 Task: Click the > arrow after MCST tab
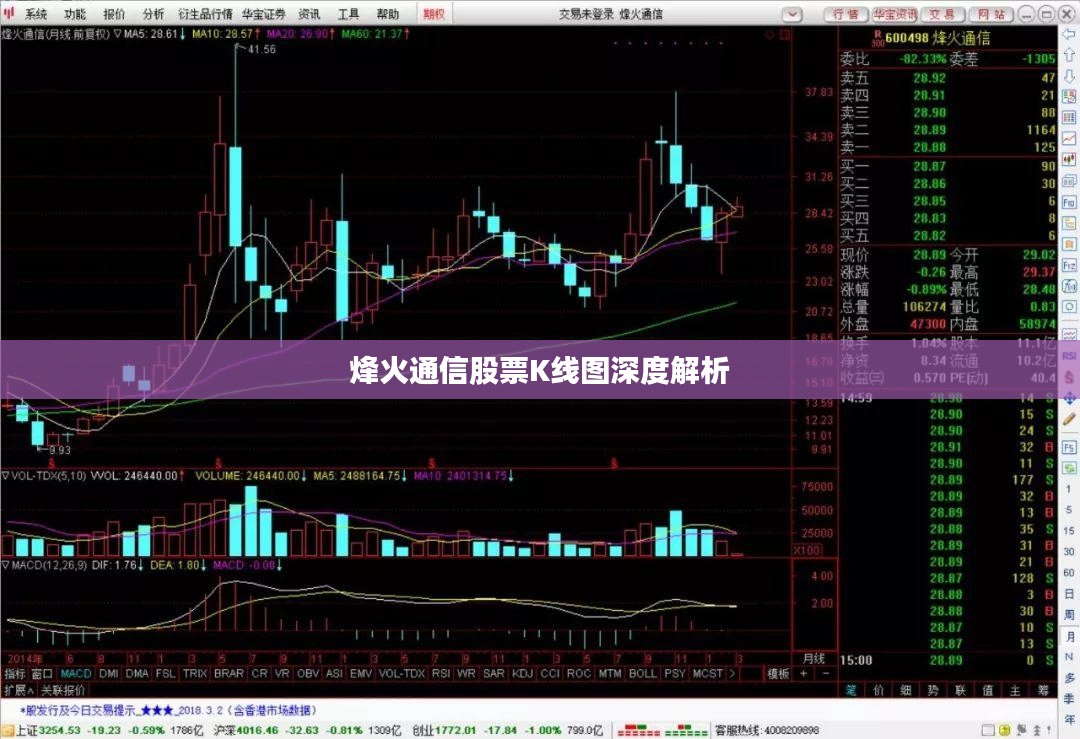(731, 674)
